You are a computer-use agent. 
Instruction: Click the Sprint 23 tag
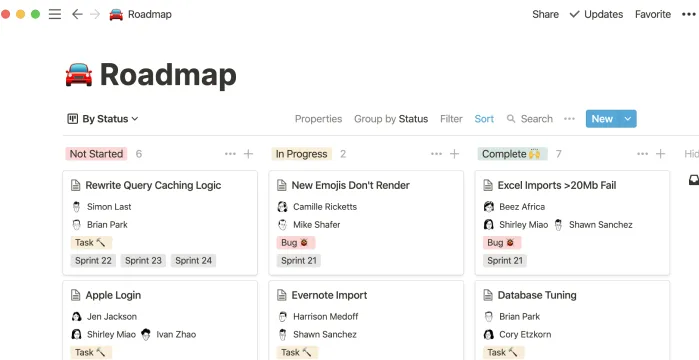click(143, 261)
